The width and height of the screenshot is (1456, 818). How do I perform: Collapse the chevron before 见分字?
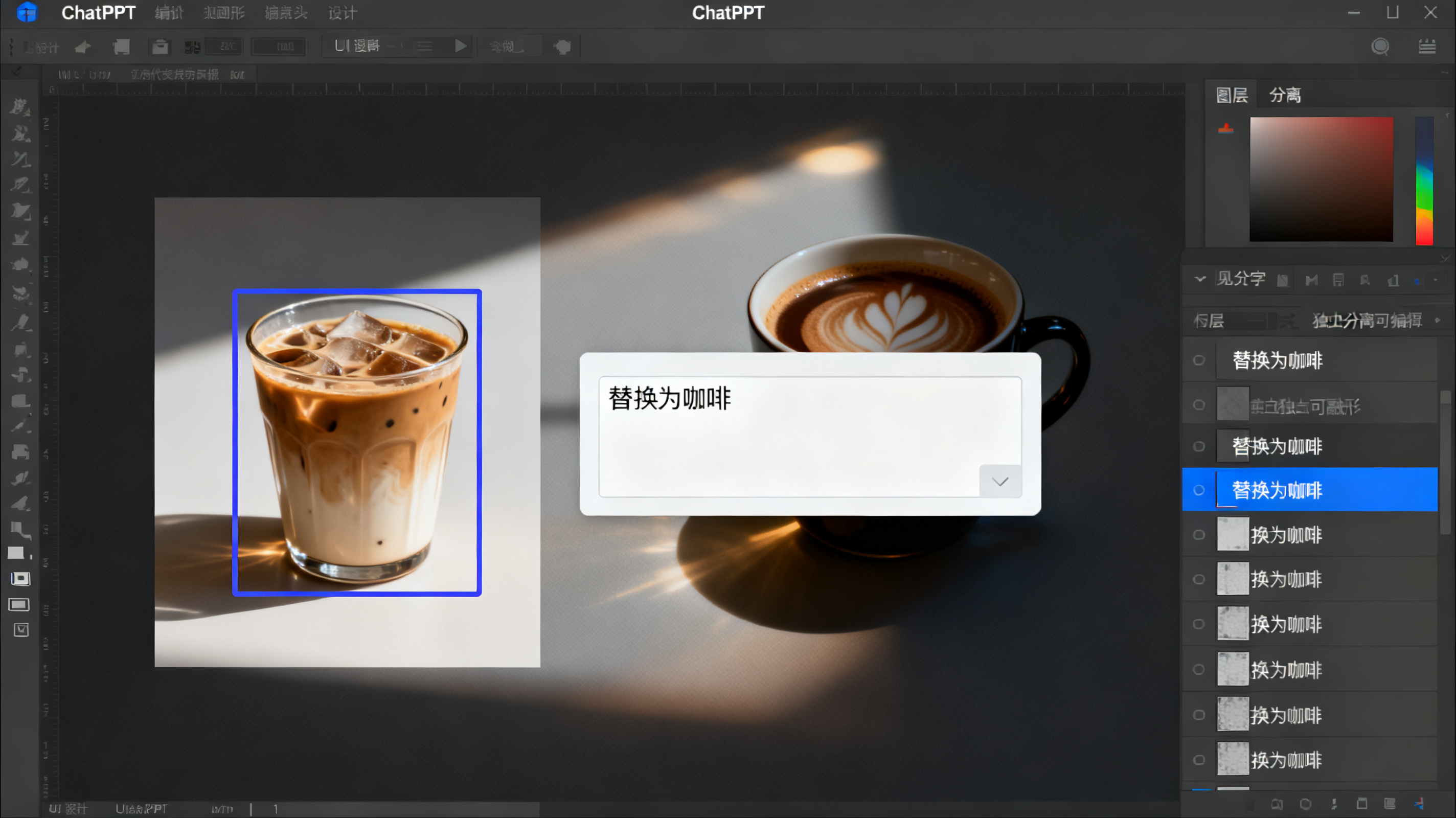click(x=1200, y=279)
